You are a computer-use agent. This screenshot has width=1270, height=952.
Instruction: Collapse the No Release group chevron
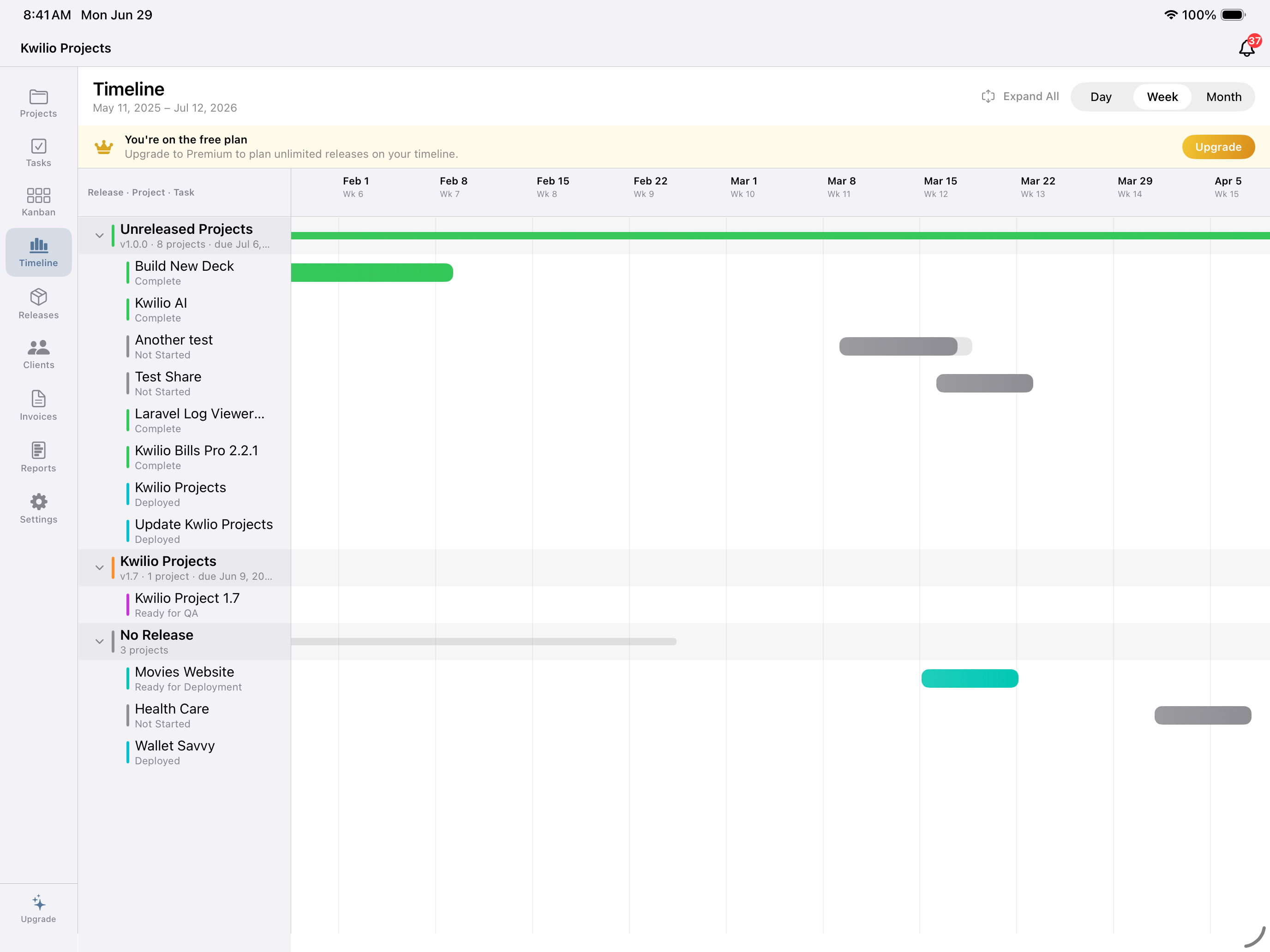(x=99, y=642)
